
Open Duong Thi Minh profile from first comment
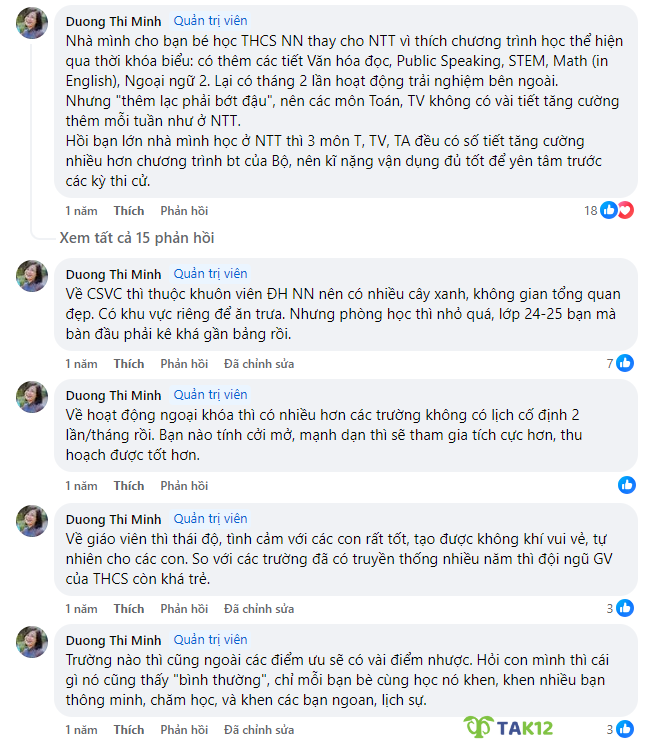click(113, 21)
